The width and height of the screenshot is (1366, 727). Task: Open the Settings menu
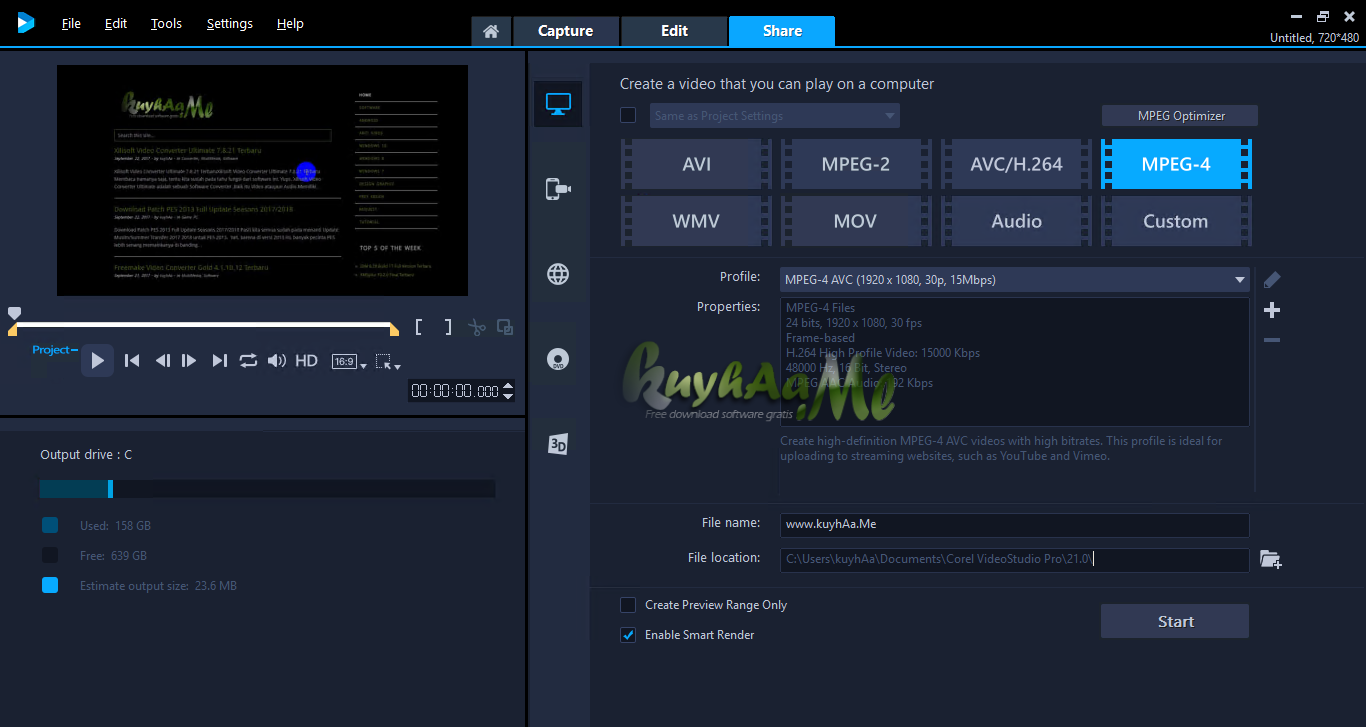click(x=230, y=23)
